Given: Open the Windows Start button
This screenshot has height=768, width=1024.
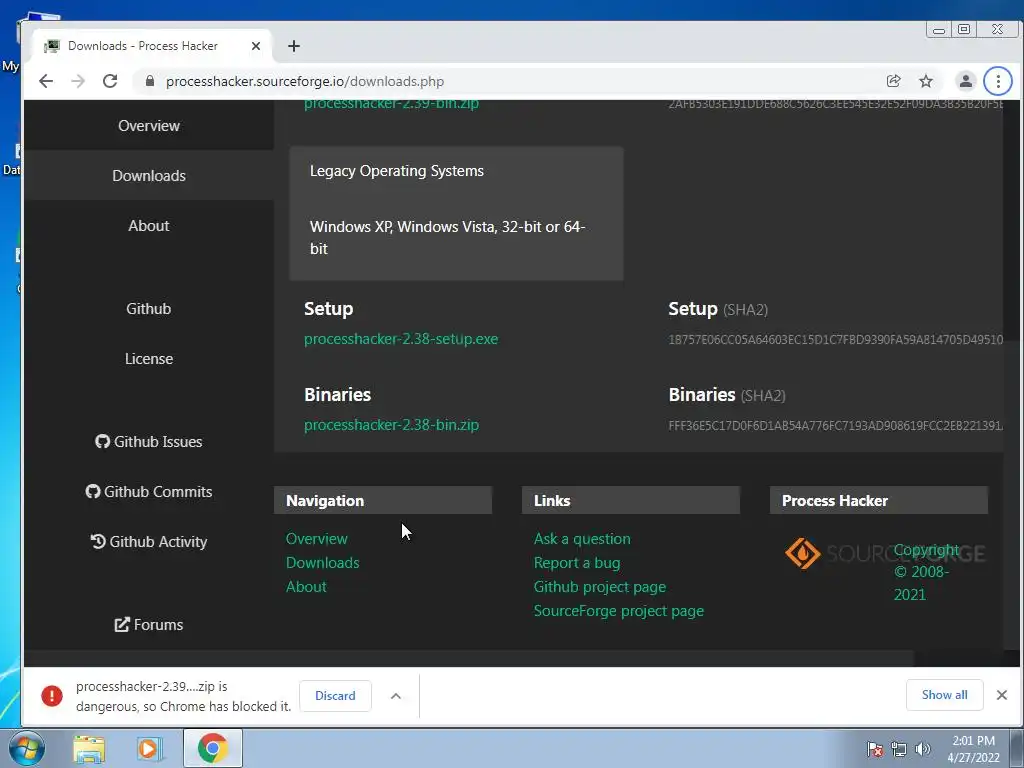Looking at the screenshot, I should (27, 748).
